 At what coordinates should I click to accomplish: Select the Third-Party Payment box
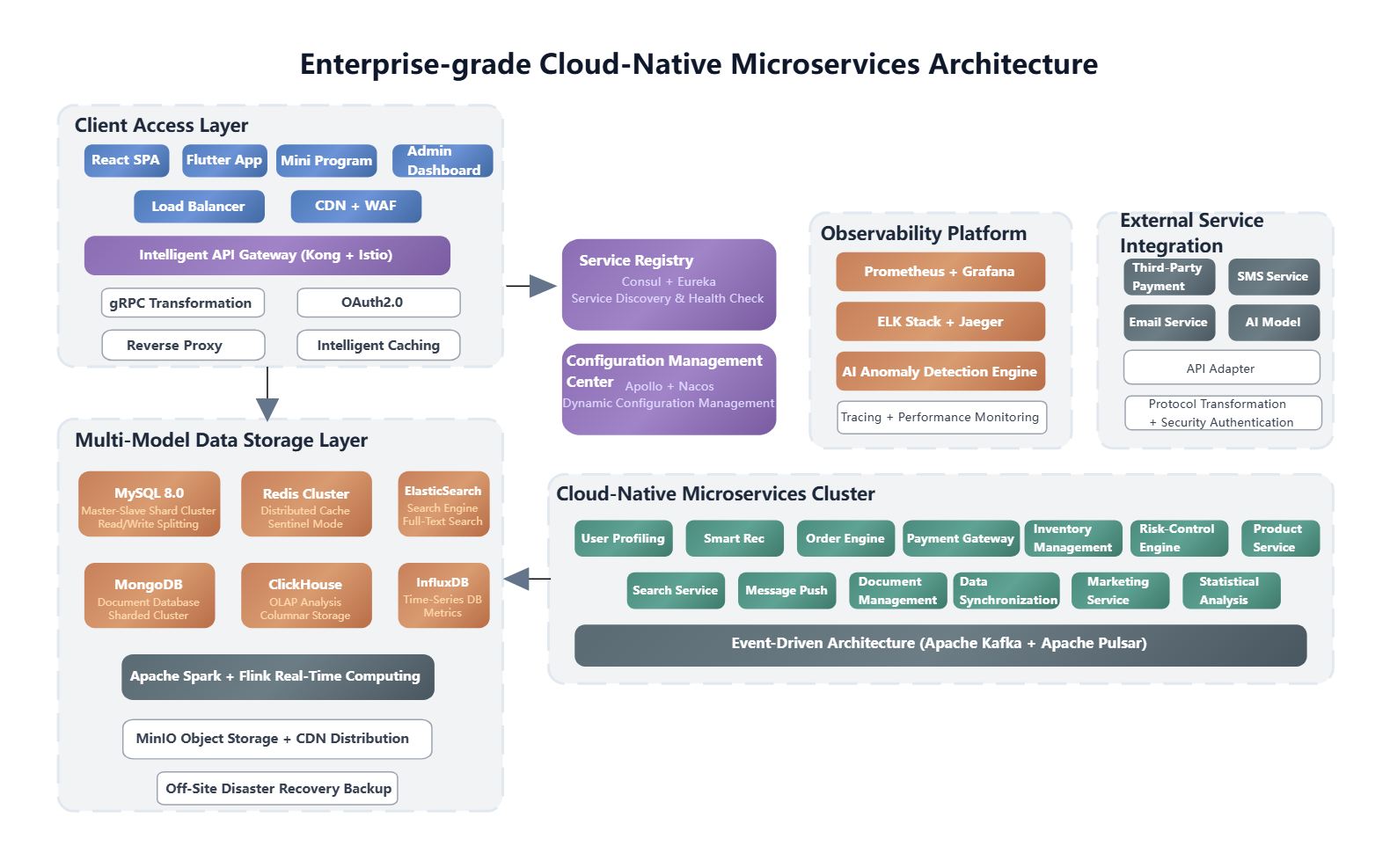tap(1169, 277)
